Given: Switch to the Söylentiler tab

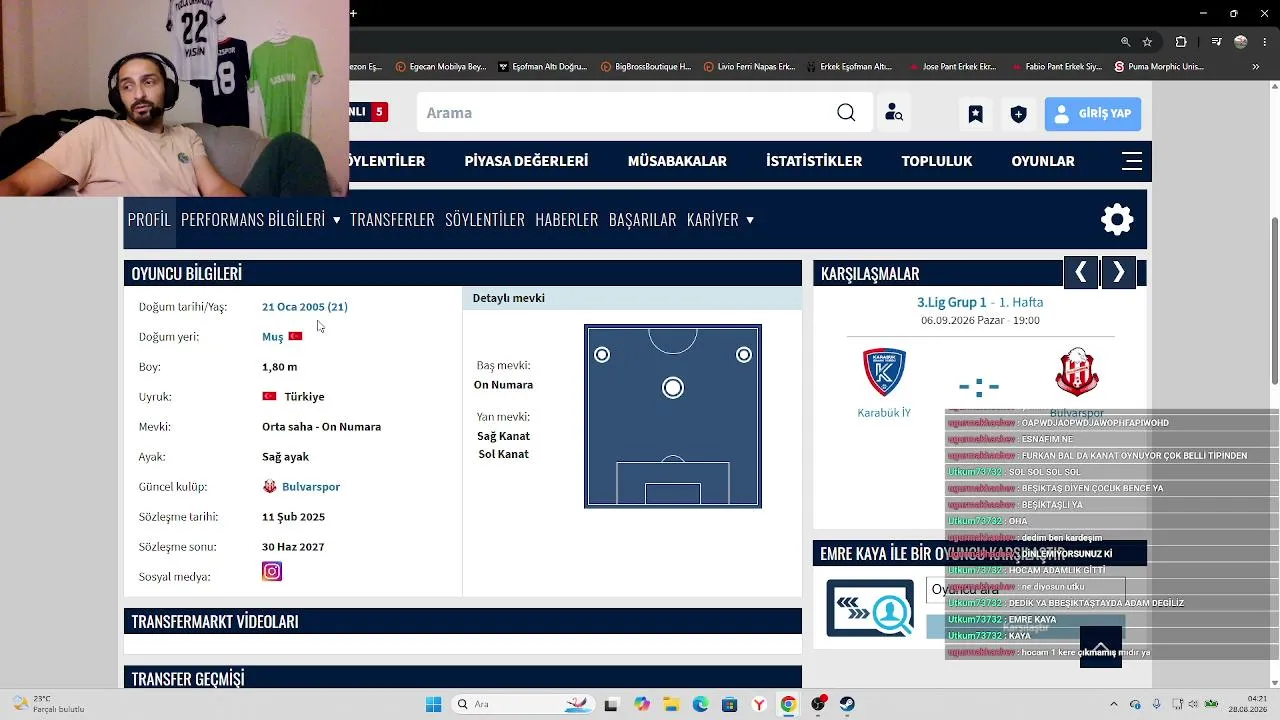Looking at the screenshot, I should click(485, 219).
